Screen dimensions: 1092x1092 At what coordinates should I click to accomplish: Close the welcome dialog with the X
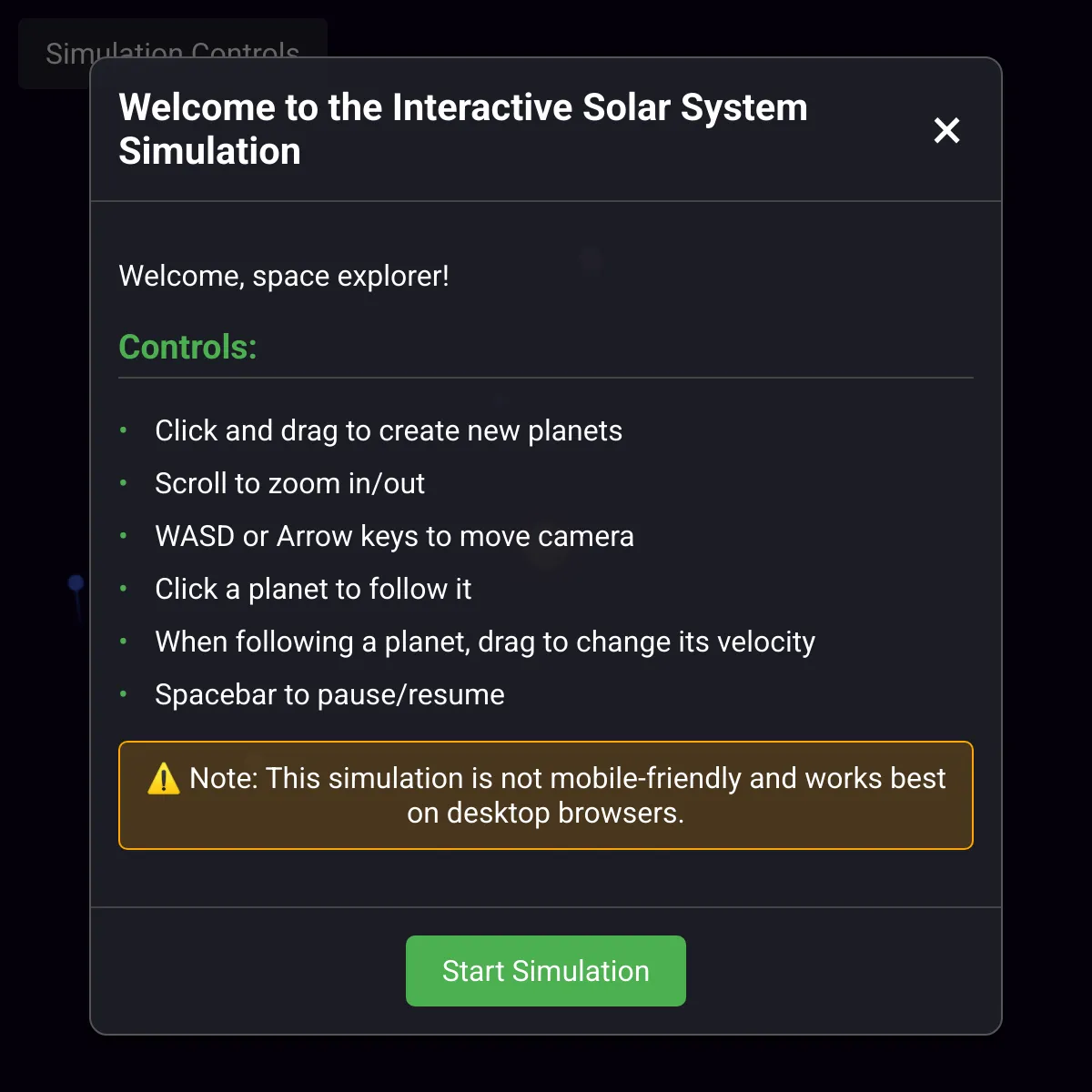pyautogui.click(x=946, y=130)
